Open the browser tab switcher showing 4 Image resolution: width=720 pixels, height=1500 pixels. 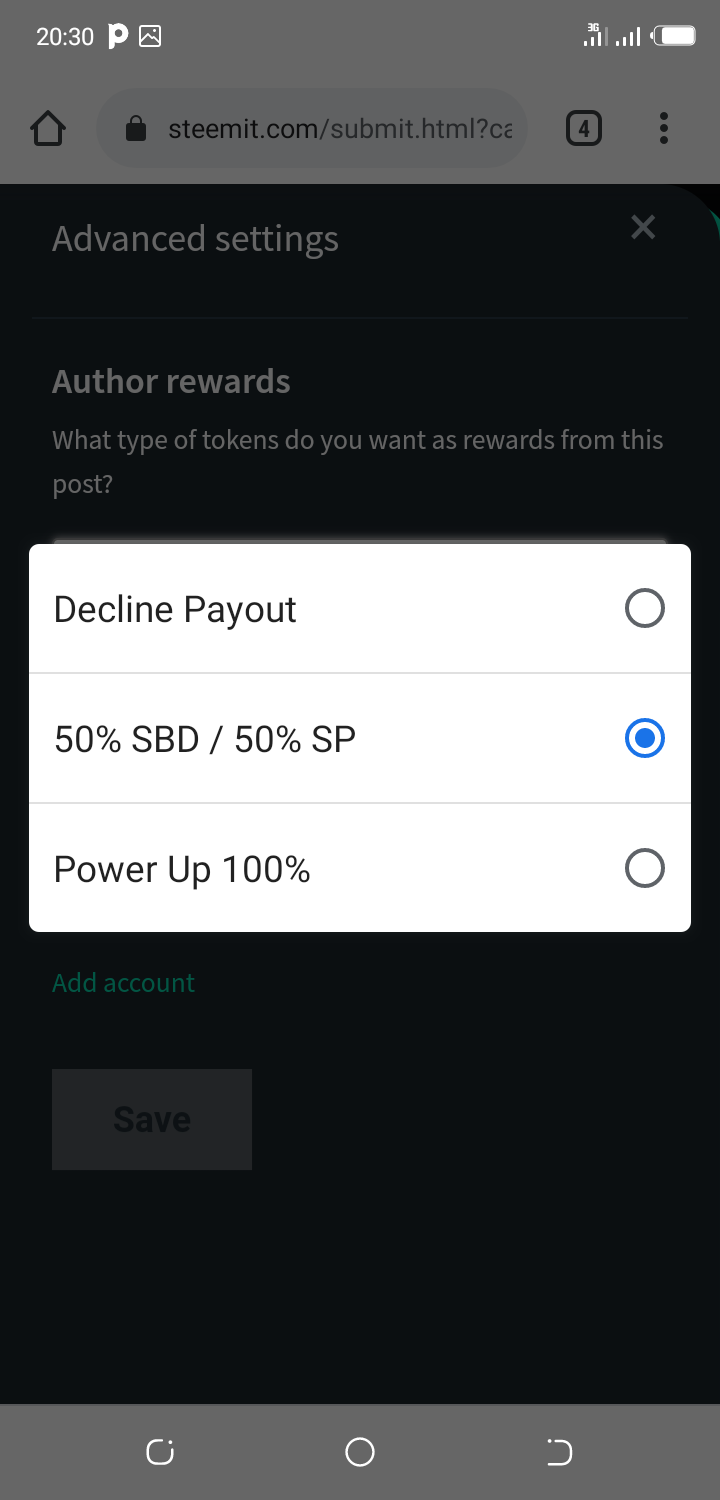pos(584,128)
